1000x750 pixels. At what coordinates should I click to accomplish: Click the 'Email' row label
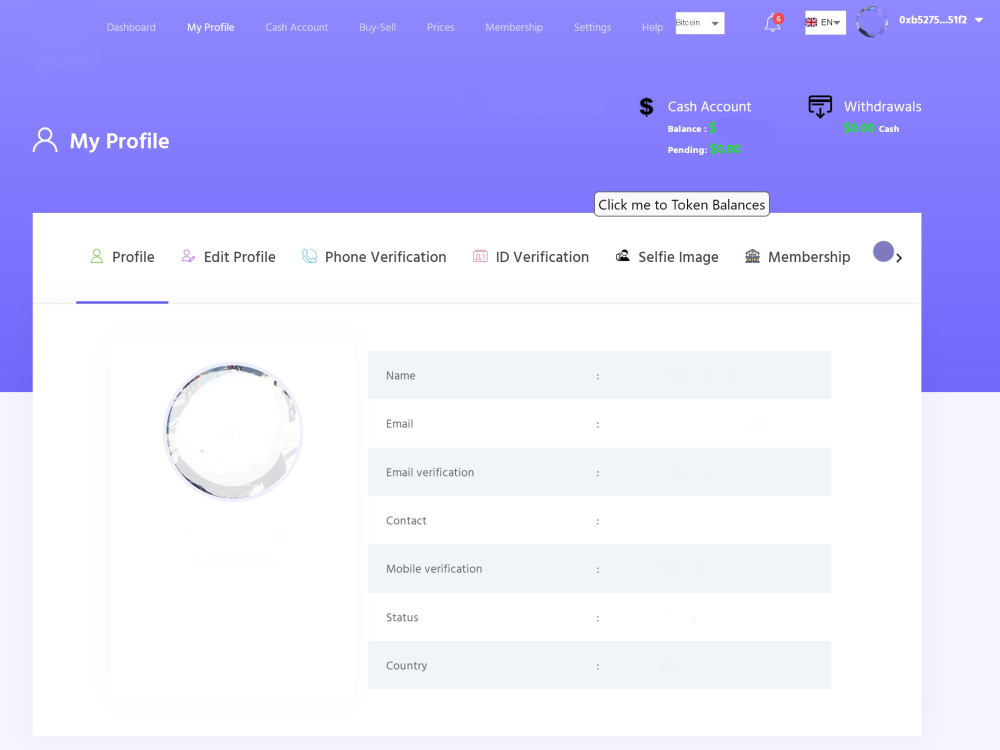399,423
